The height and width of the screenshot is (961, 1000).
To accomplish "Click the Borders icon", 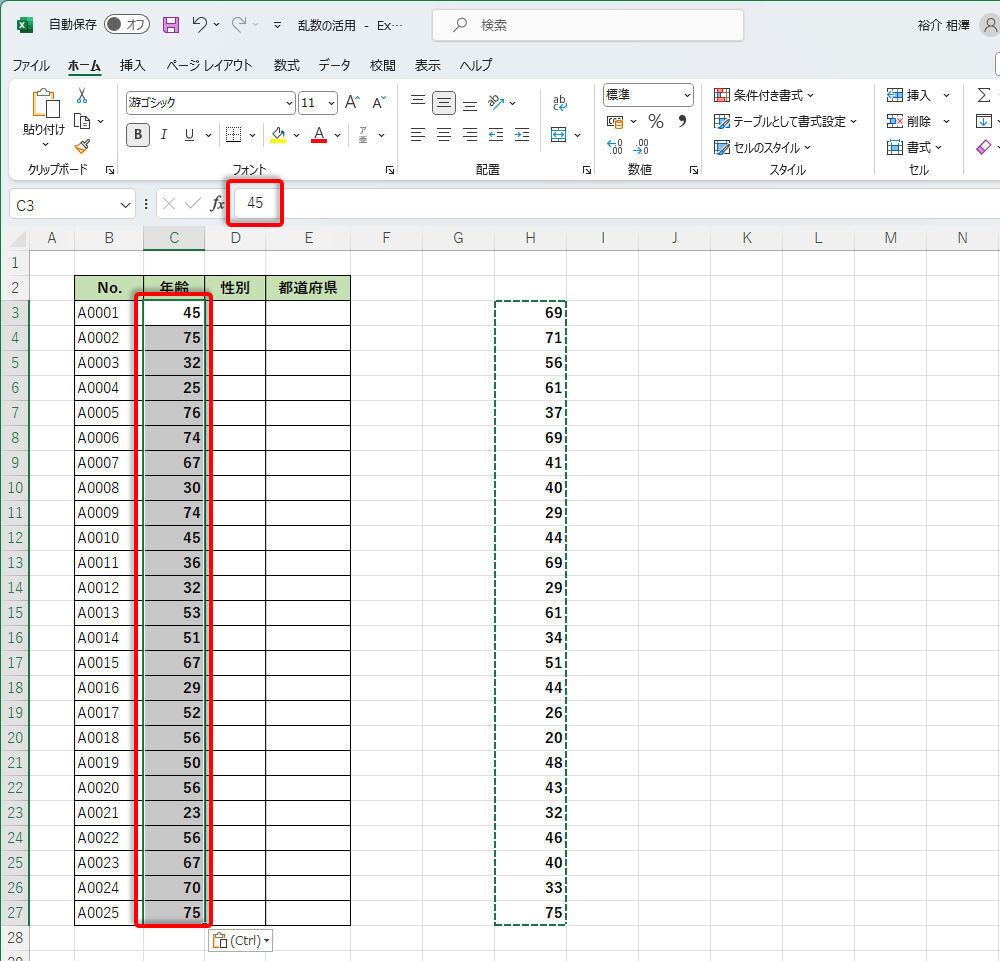I will pyautogui.click(x=233, y=135).
